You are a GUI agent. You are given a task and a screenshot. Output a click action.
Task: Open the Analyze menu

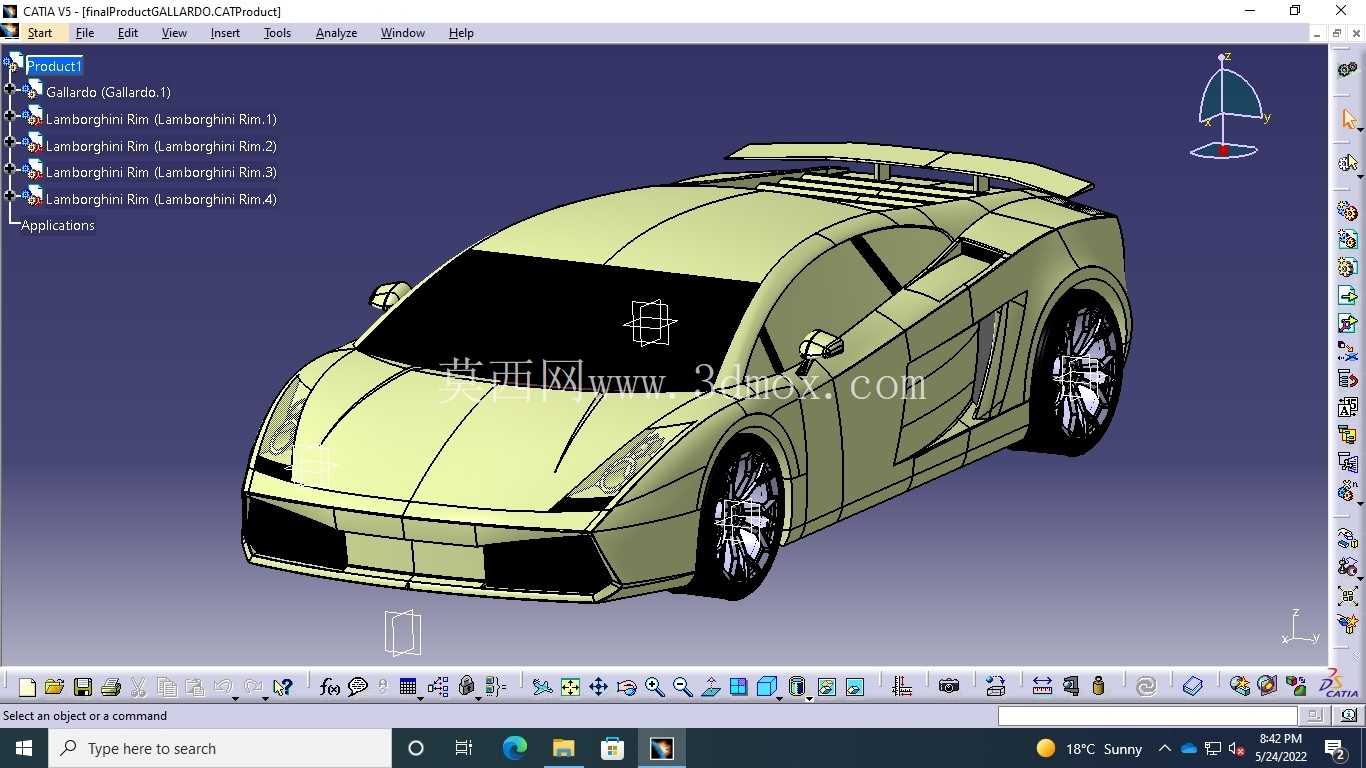(336, 33)
